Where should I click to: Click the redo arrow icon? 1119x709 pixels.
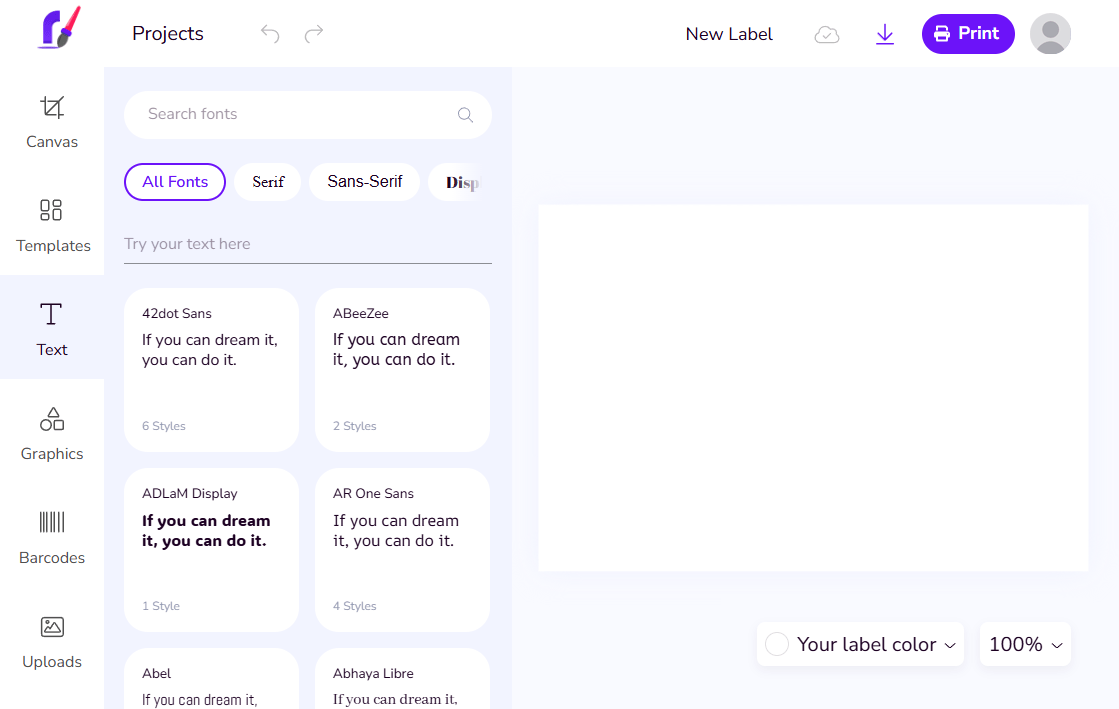tap(314, 34)
